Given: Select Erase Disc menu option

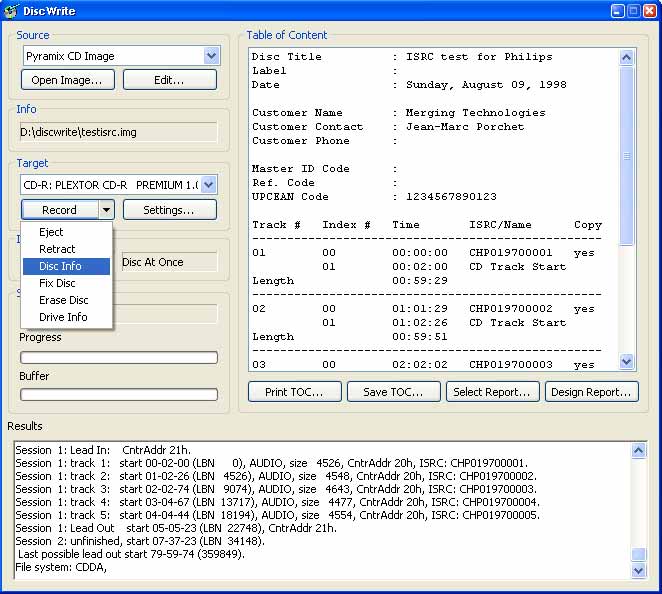Looking at the screenshot, I should coord(63,300).
